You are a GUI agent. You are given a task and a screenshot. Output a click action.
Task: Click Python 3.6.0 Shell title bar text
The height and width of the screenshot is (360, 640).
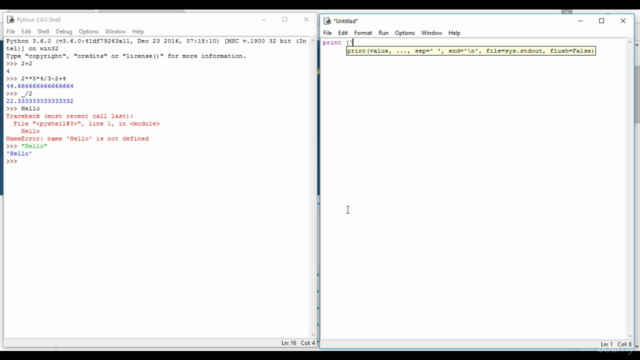tap(39, 20)
